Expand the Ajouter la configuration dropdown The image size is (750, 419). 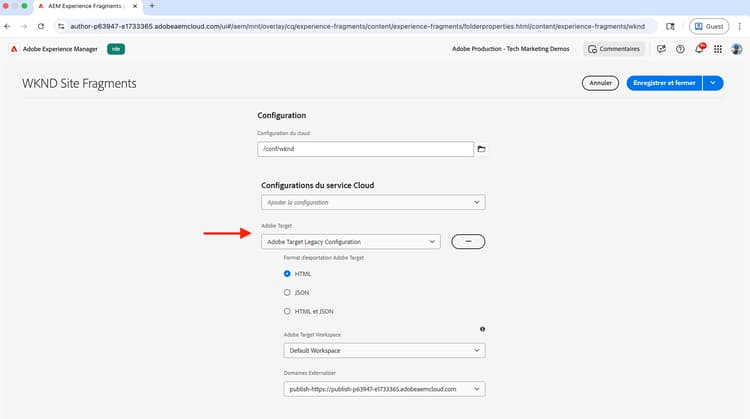coord(373,202)
